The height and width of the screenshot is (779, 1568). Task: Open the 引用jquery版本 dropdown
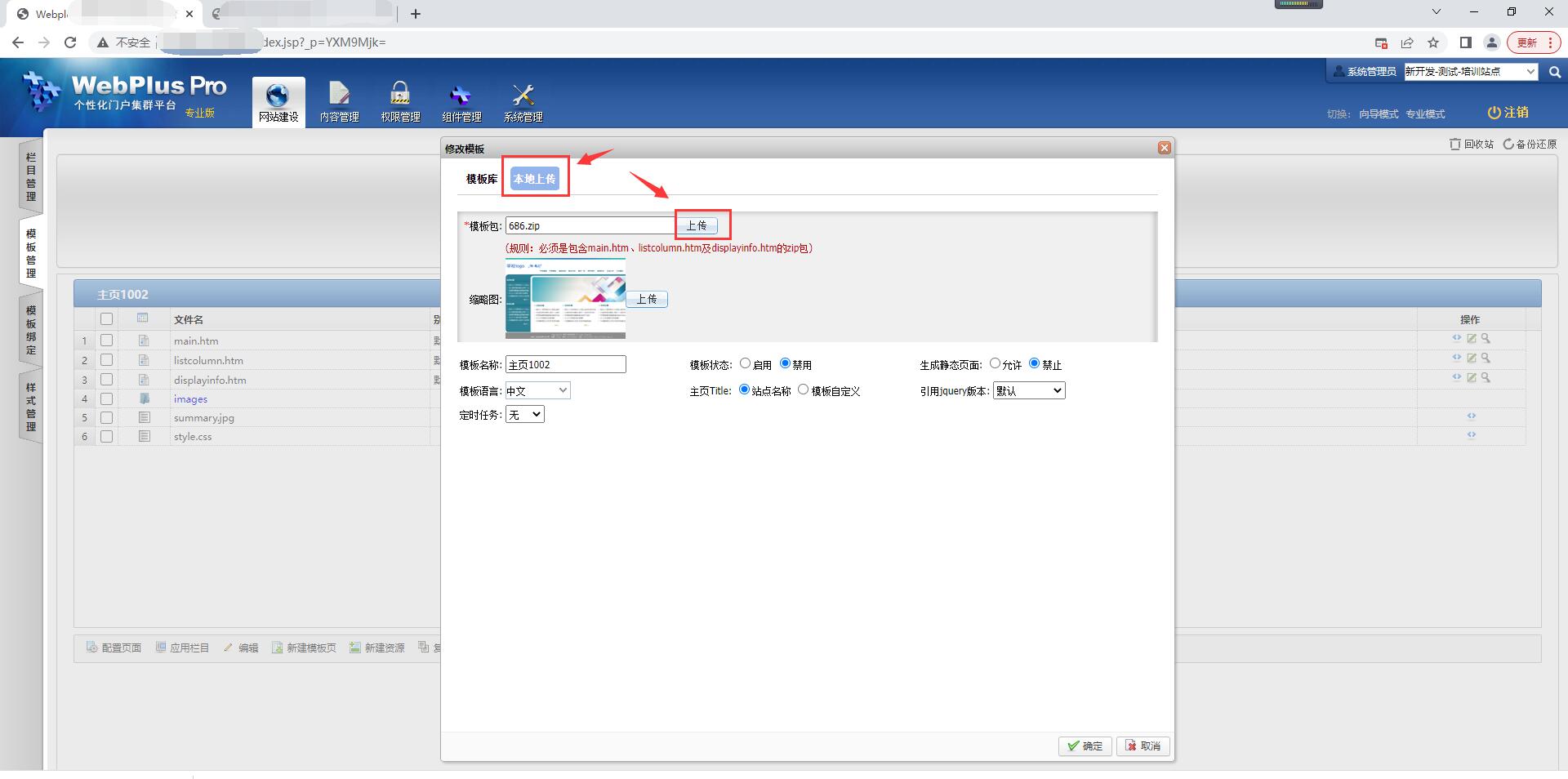(x=1029, y=391)
